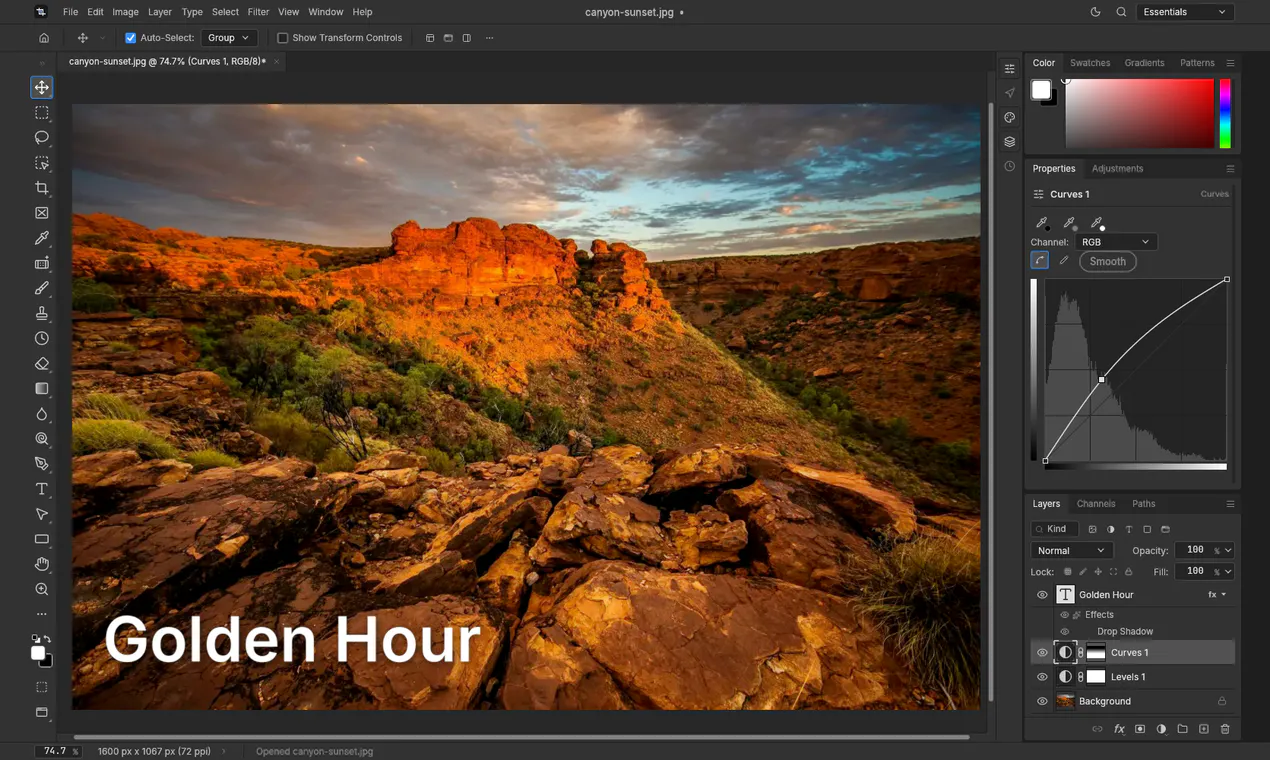Select the Gradient tool

(41, 389)
